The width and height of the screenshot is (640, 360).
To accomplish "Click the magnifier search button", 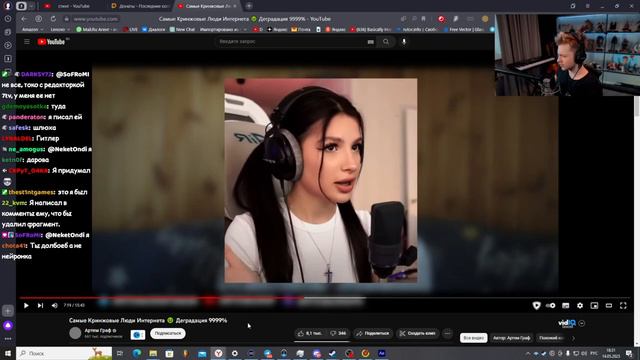I will click(x=386, y=42).
